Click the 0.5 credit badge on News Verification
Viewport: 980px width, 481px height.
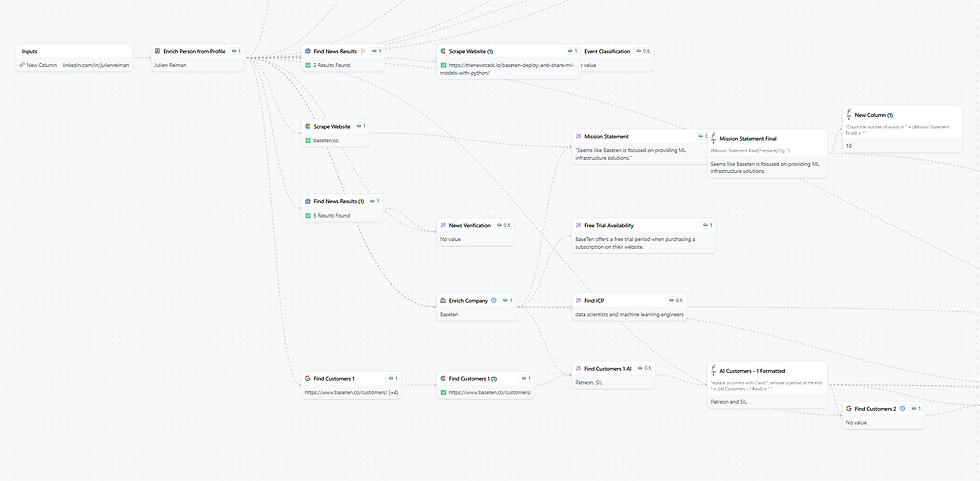click(503, 226)
